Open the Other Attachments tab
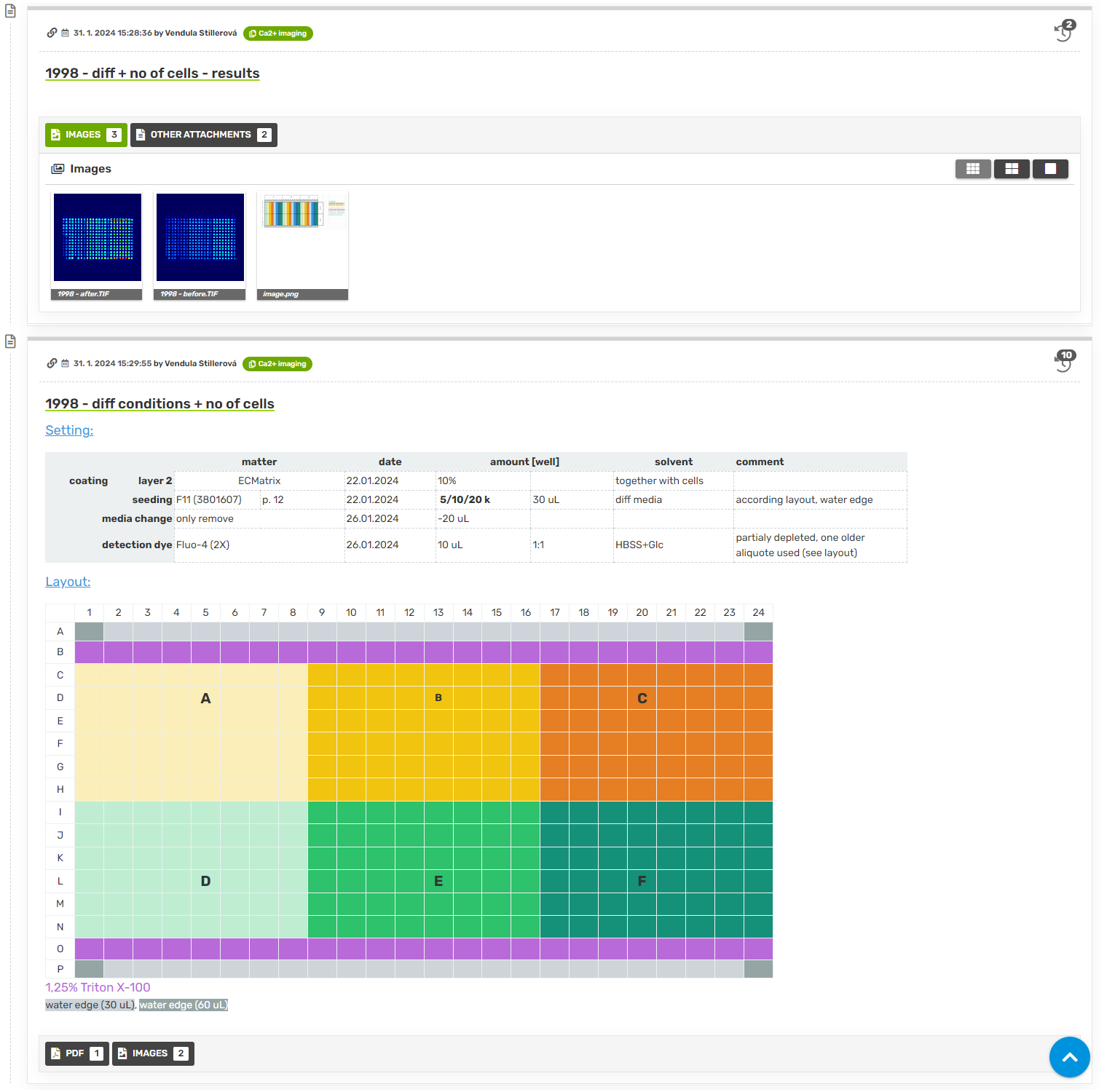Screen dimensions: 1107x1092 pyautogui.click(x=203, y=135)
